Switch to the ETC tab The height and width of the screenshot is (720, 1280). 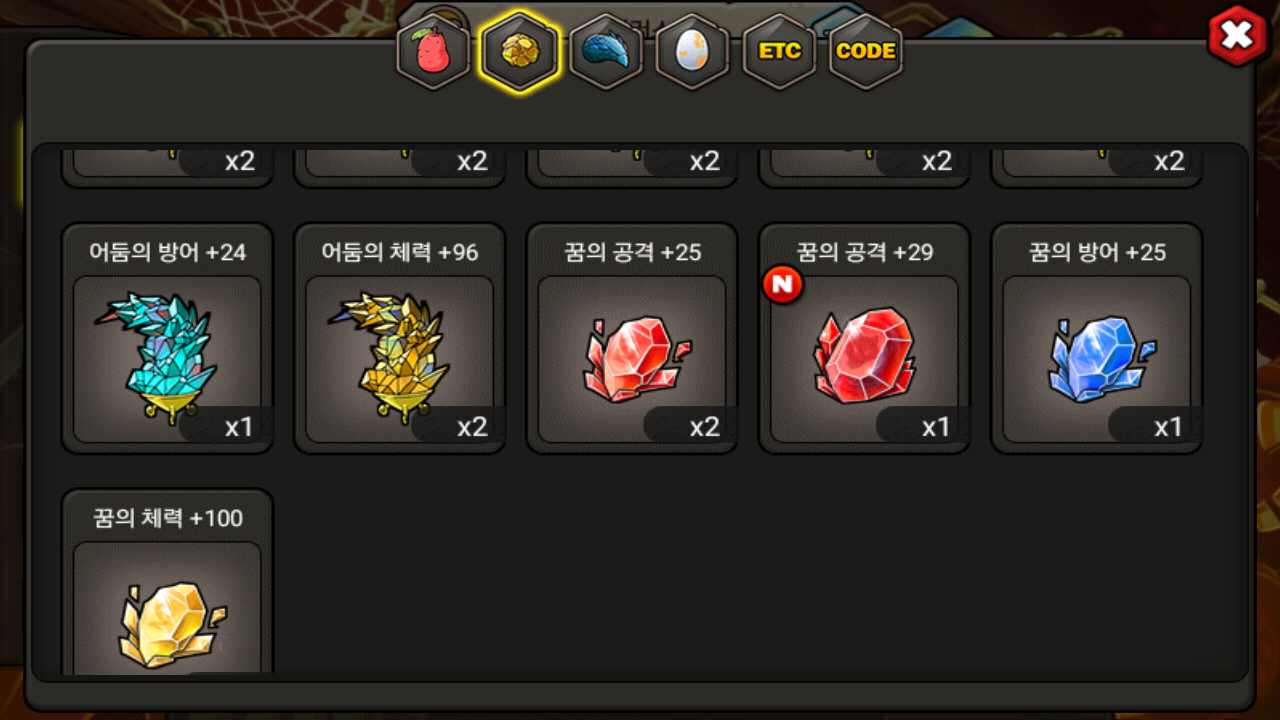(779, 52)
